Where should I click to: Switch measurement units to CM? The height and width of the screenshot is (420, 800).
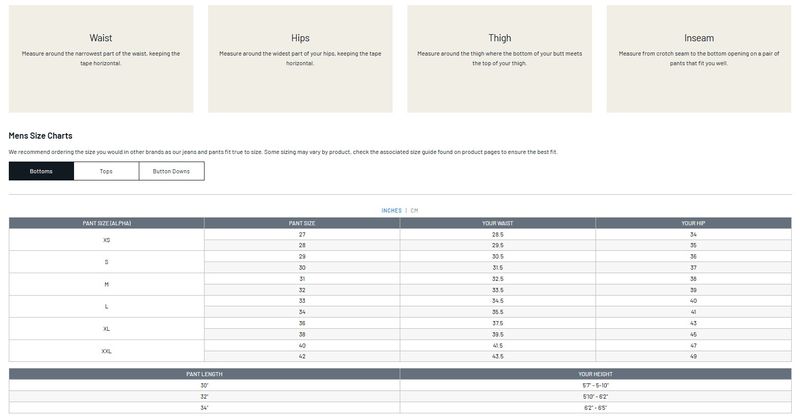(x=414, y=210)
